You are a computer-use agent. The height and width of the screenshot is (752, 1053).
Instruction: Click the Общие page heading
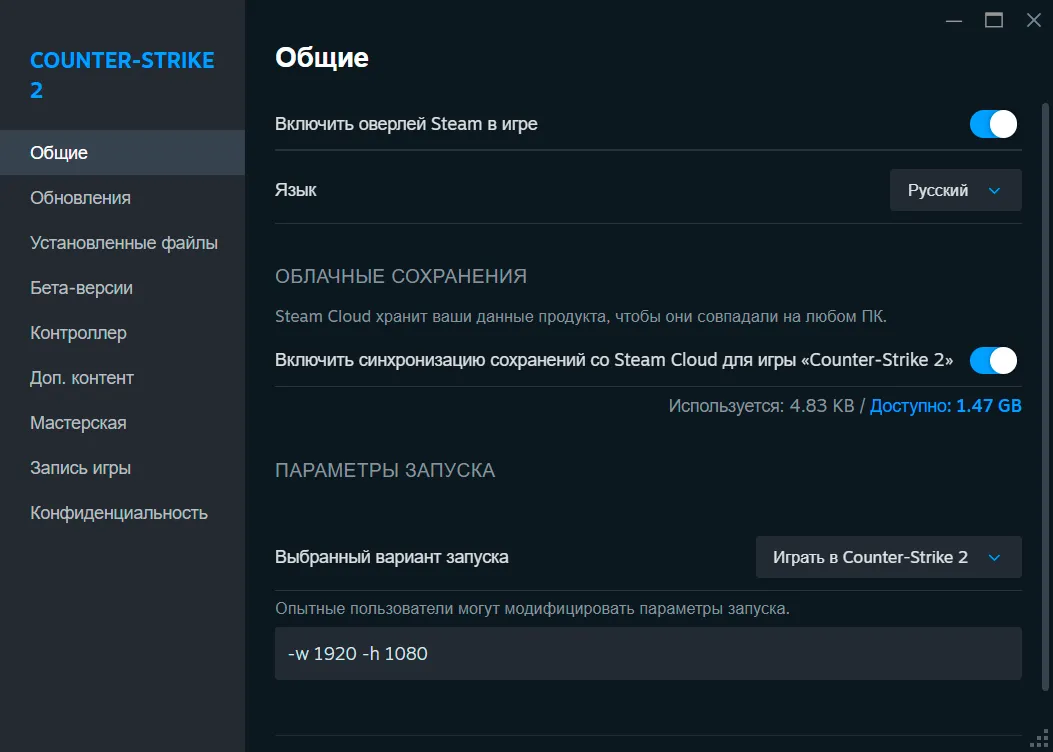(x=322, y=58)
